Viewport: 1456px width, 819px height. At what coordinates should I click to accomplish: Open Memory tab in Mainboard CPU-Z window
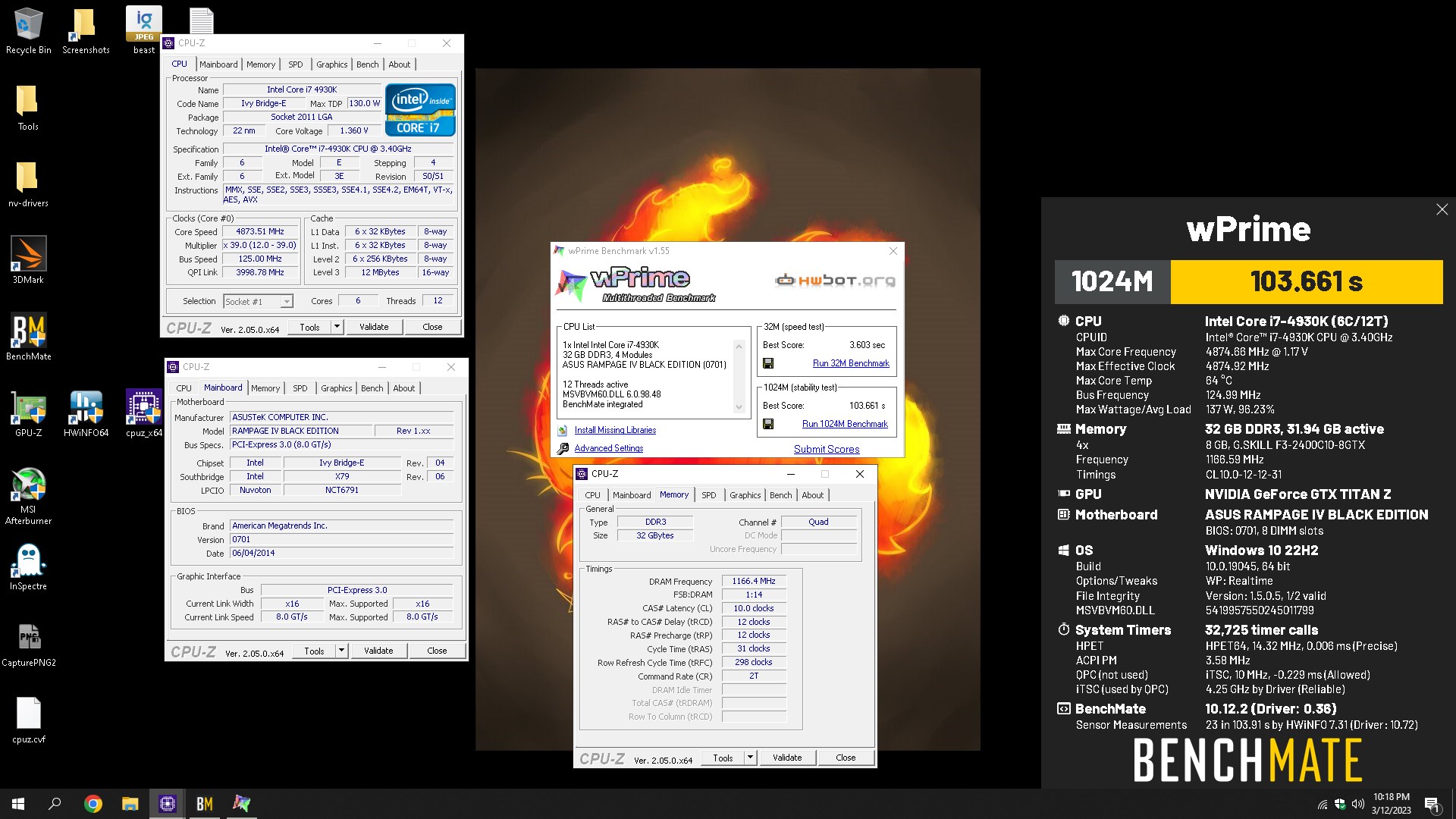pyautogui.click(x=265, y=388)
